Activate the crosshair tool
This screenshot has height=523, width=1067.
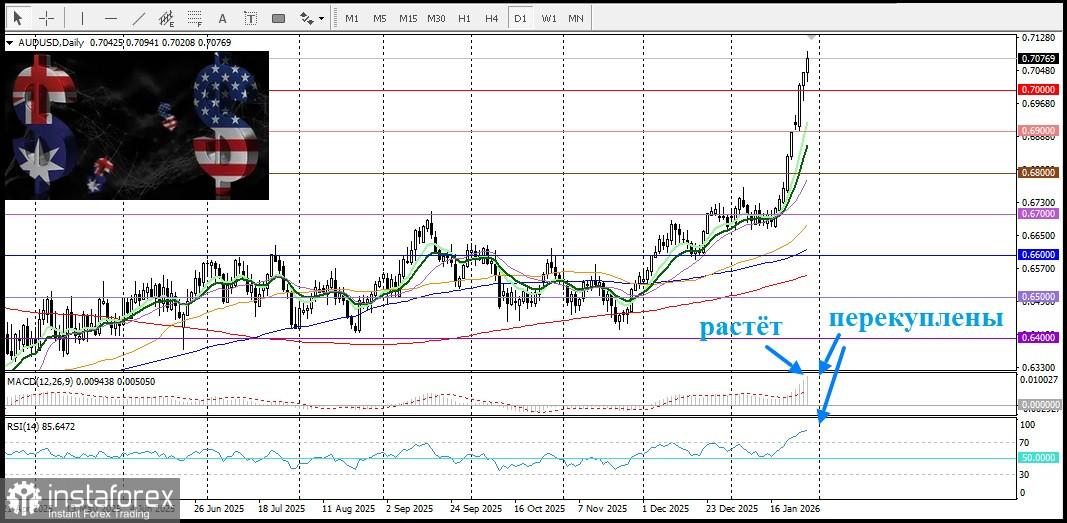tap(47, 18)
